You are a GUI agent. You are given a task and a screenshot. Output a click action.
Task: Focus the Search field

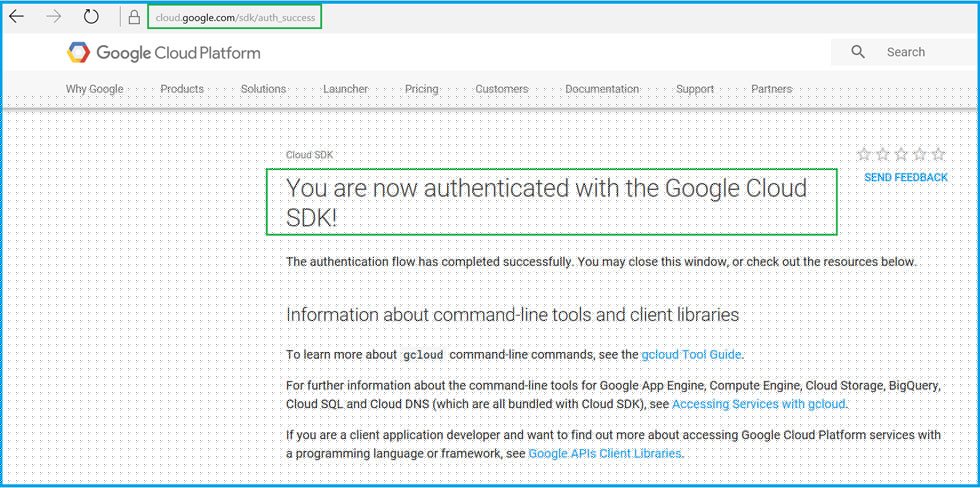coord(905,52)
